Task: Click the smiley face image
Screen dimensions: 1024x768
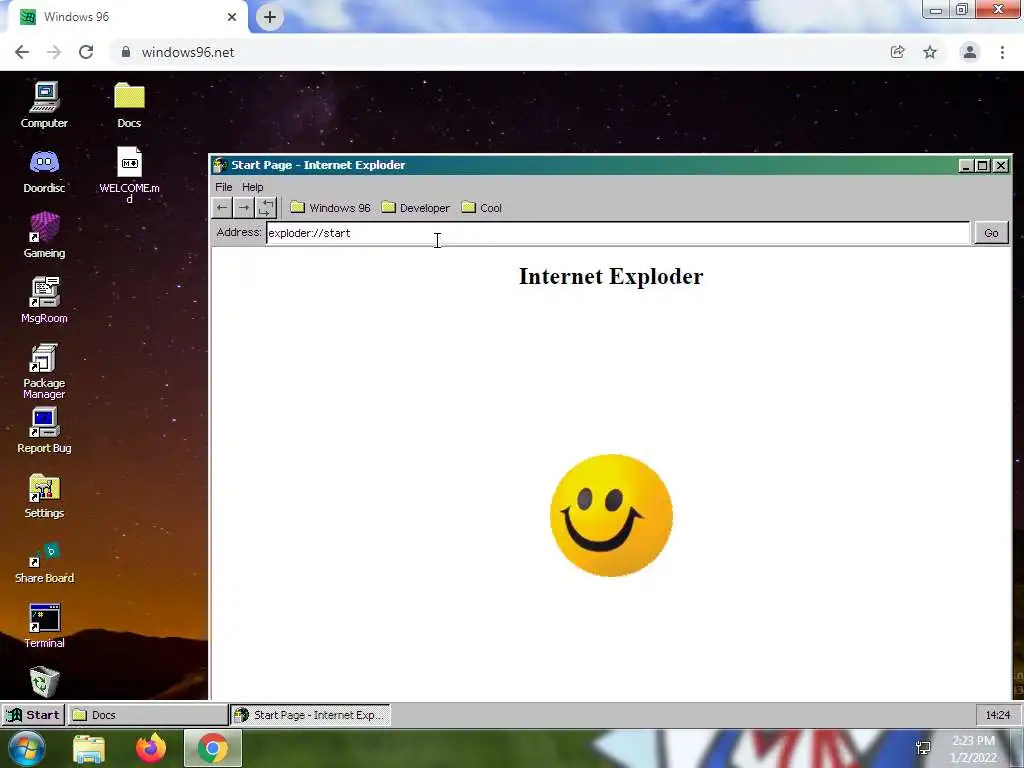Action: (x=611, y=515)
